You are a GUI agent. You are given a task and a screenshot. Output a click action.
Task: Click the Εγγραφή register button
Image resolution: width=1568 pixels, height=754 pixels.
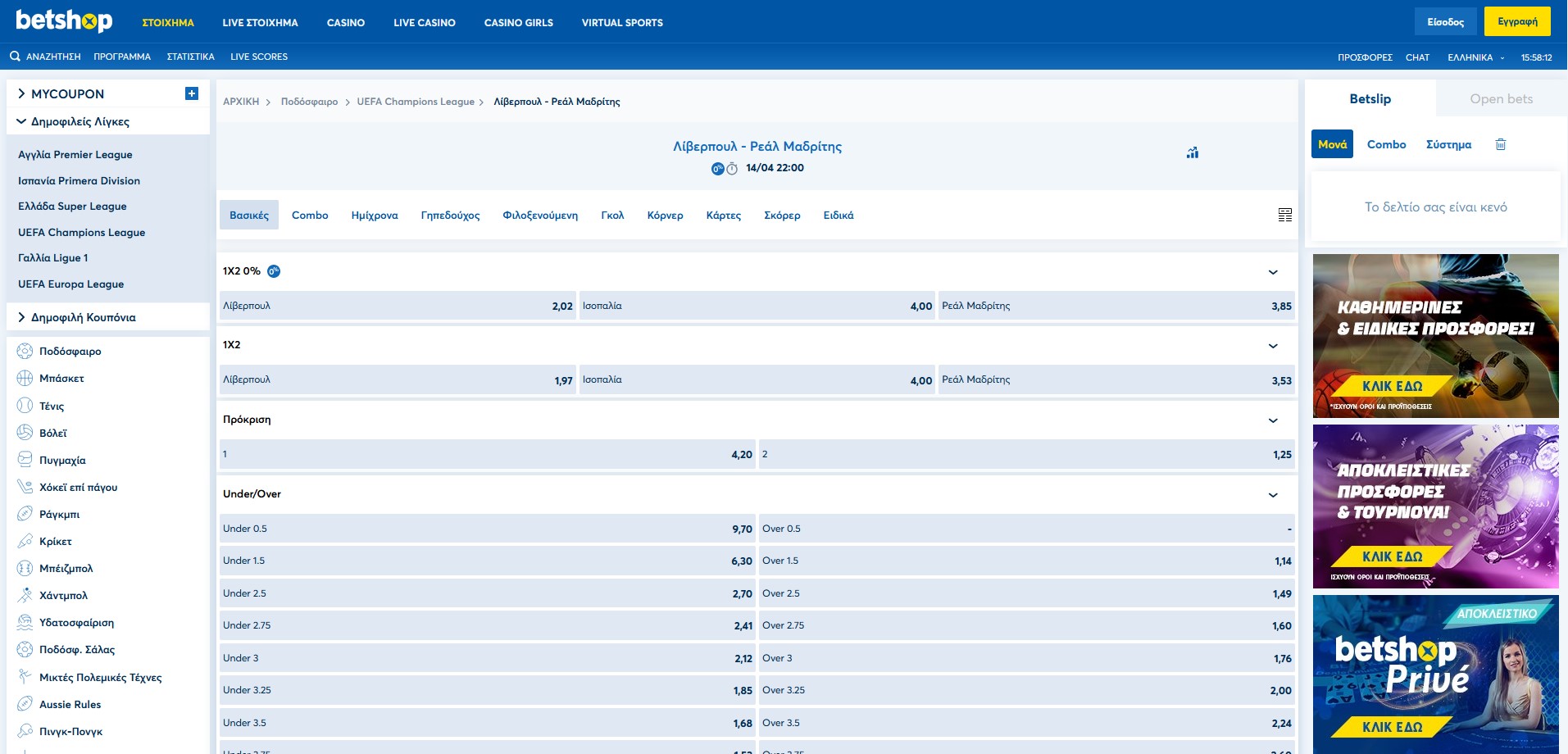point(1517,22)
